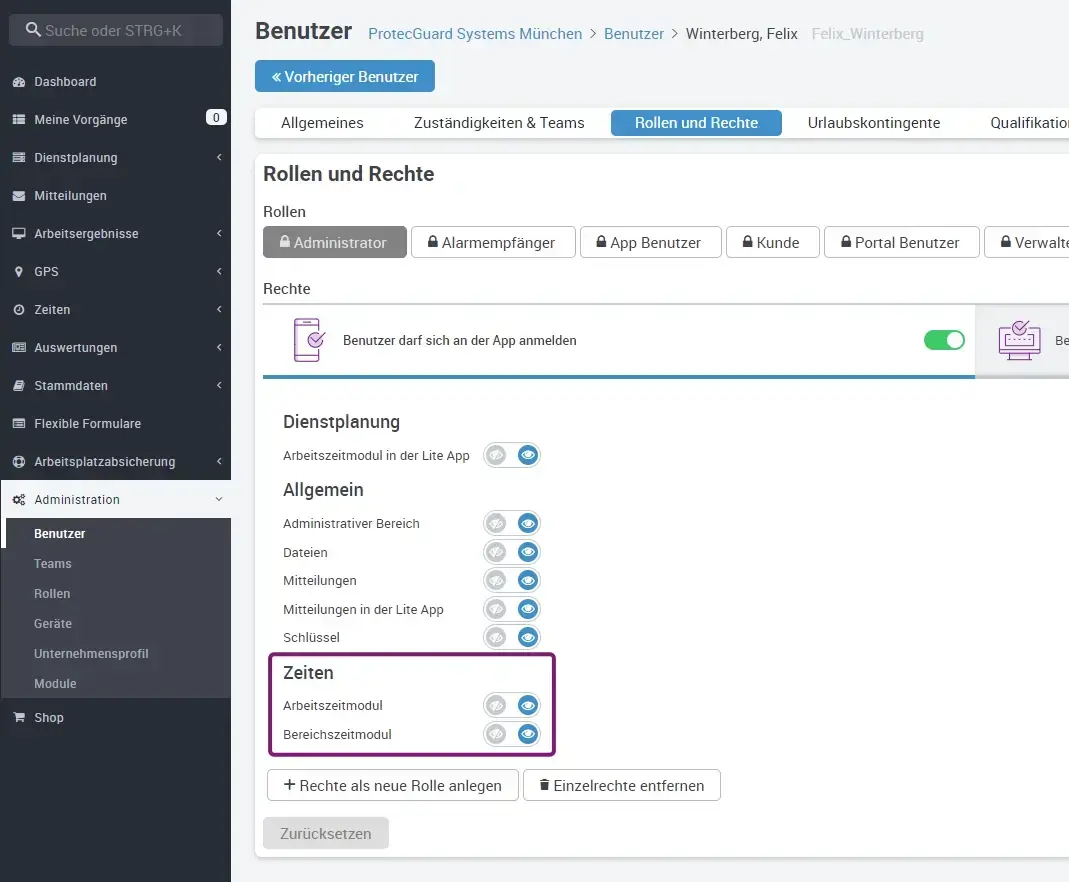Enable visible eye for Schlüssel permission
This screenshot has width=1069, height=882.
point(528,637)
